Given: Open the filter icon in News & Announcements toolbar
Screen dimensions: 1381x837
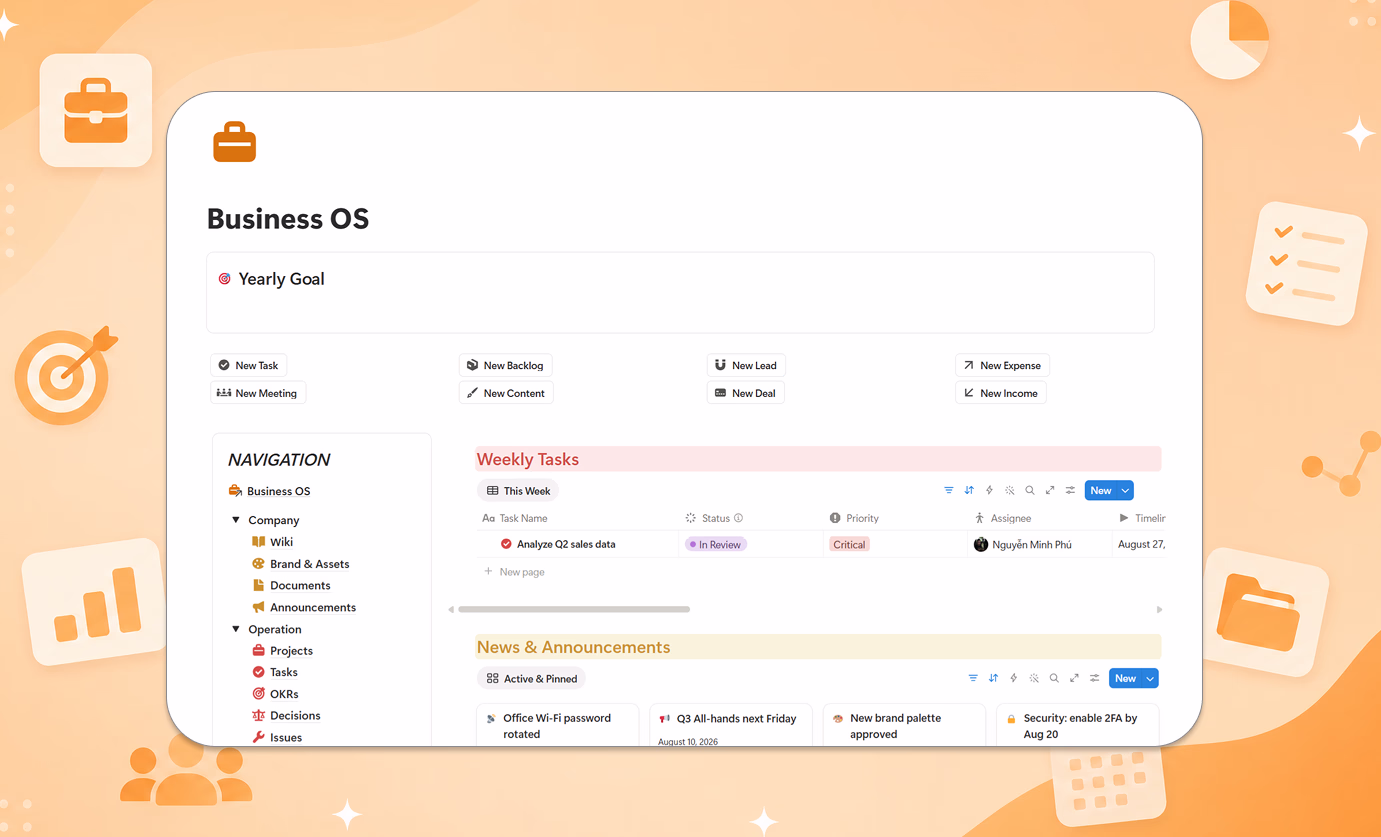Looking at the screenshot, I should point(973,678).
